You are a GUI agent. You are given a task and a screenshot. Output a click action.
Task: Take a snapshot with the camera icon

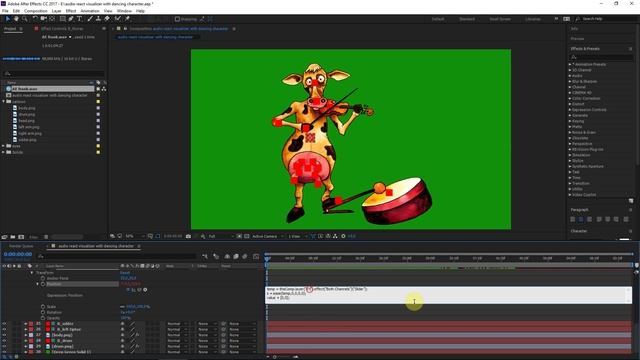coord(188,236)
